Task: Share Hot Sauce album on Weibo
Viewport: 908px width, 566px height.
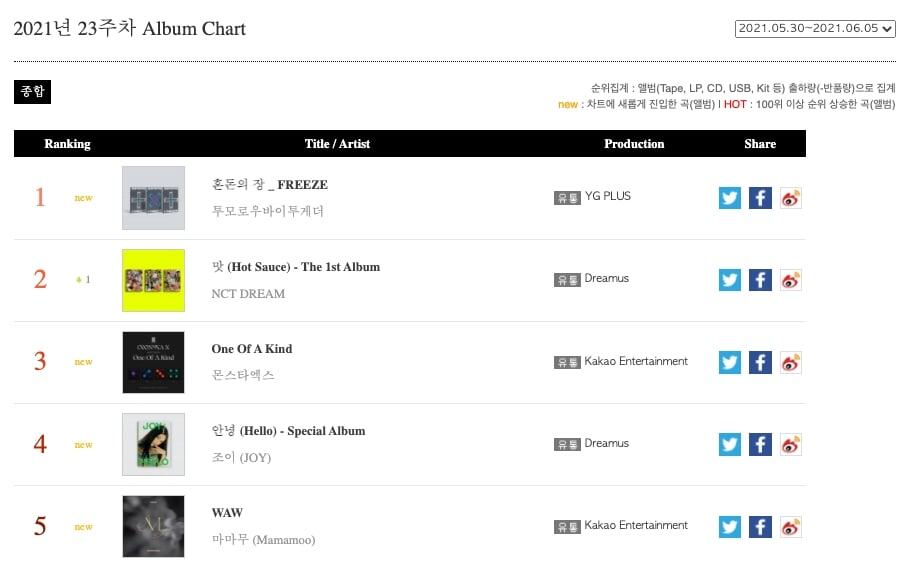Action: click(791, 280)
